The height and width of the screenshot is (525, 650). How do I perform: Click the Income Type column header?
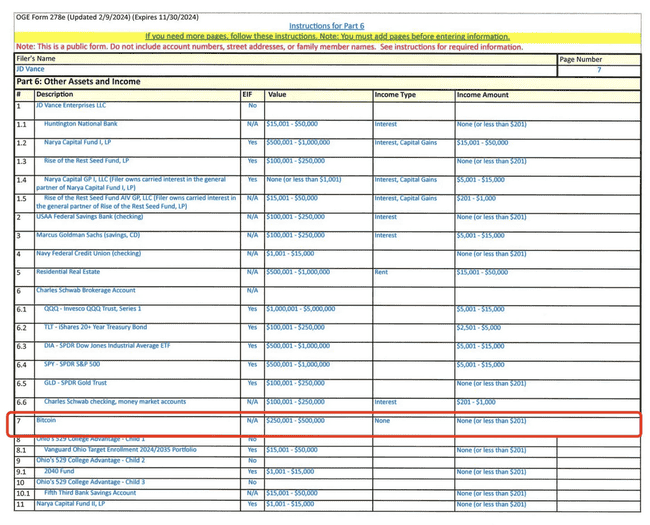[394, 94]
